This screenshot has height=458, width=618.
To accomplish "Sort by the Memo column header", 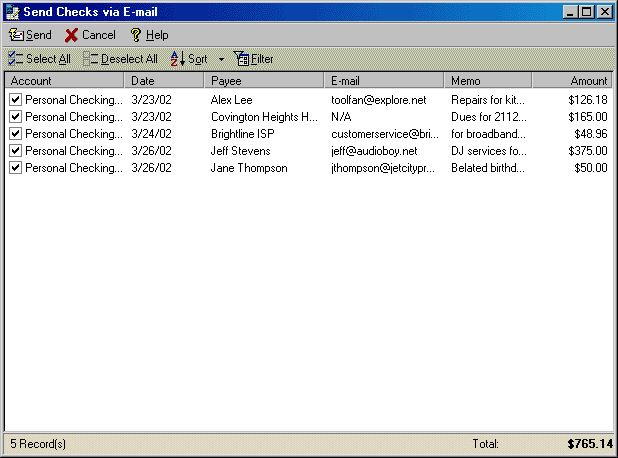I will click(488, 80).
